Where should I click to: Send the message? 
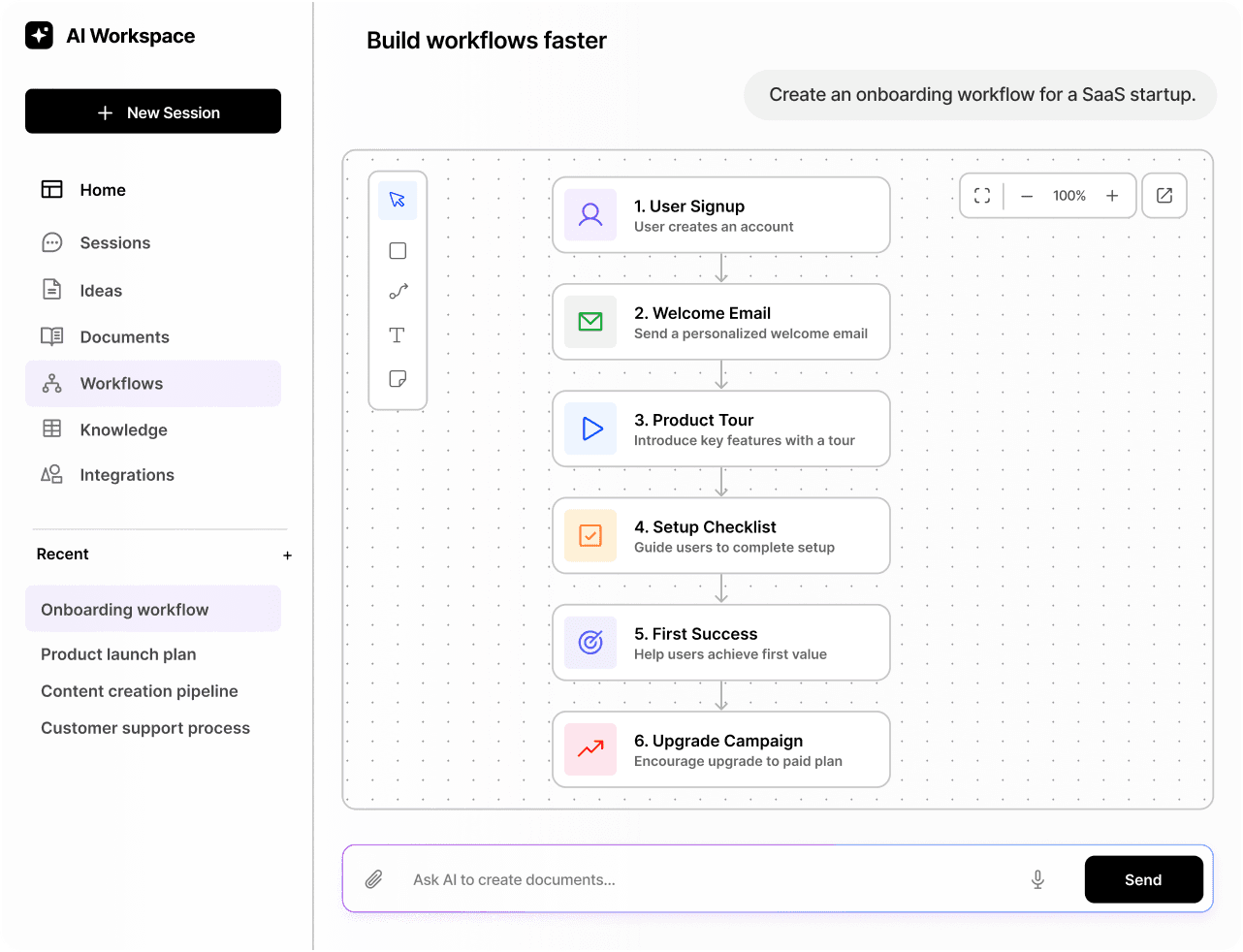[1144, 879]
